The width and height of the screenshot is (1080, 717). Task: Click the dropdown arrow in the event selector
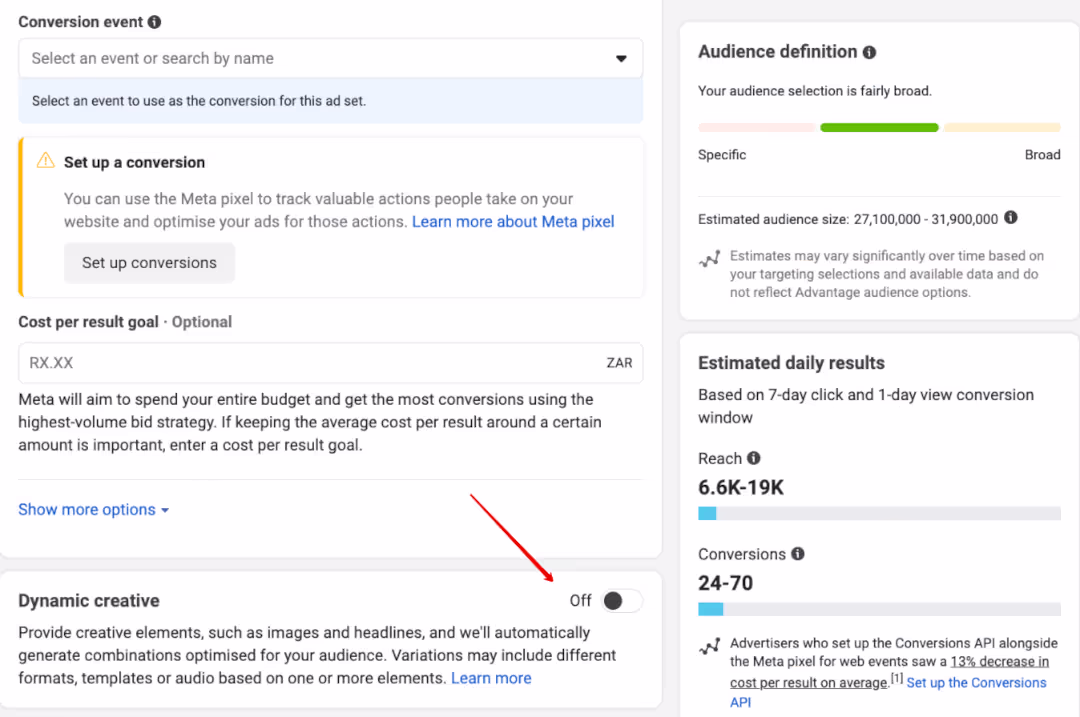click(621, 59)
